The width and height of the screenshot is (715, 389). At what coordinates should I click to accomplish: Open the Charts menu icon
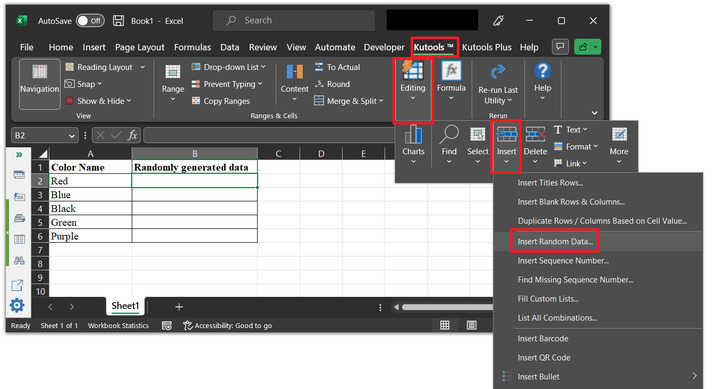(x=413, y=135)
